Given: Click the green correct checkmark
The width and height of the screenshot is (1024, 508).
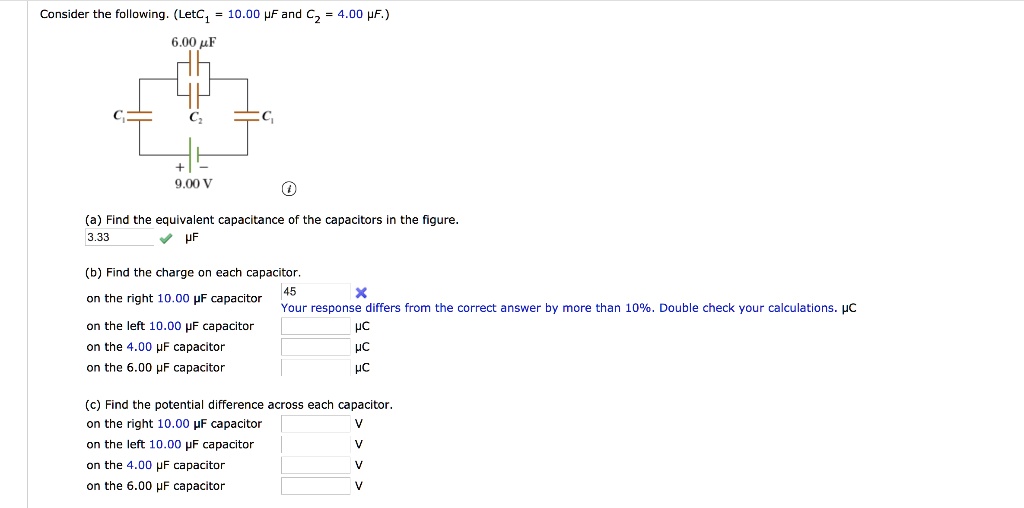Looking at the screenshot, I should click(165, 238).
